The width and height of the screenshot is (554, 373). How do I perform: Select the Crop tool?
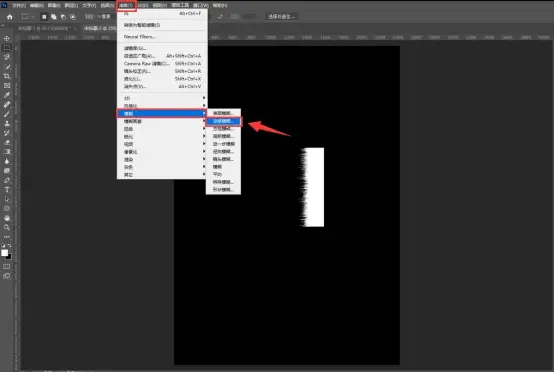click(x=7, y=76)
